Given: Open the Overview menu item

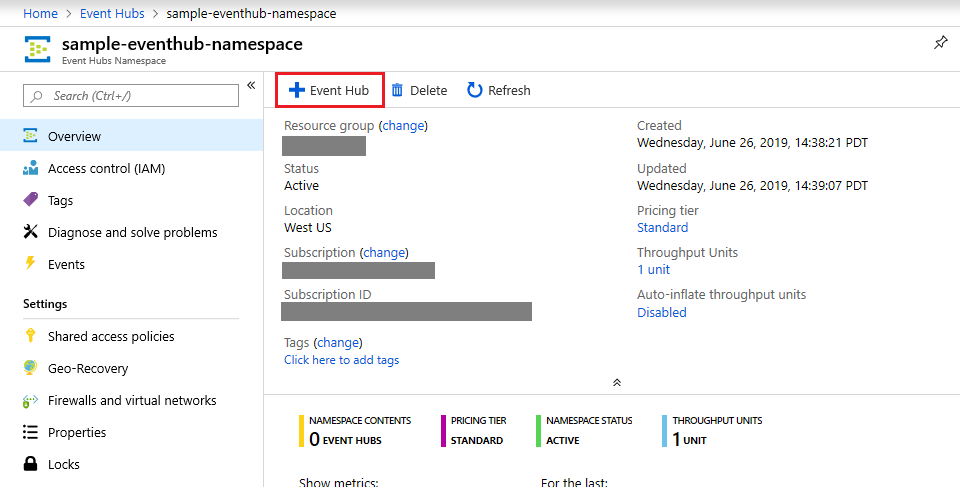Looking at the screenshot, I should pos(132,136).
